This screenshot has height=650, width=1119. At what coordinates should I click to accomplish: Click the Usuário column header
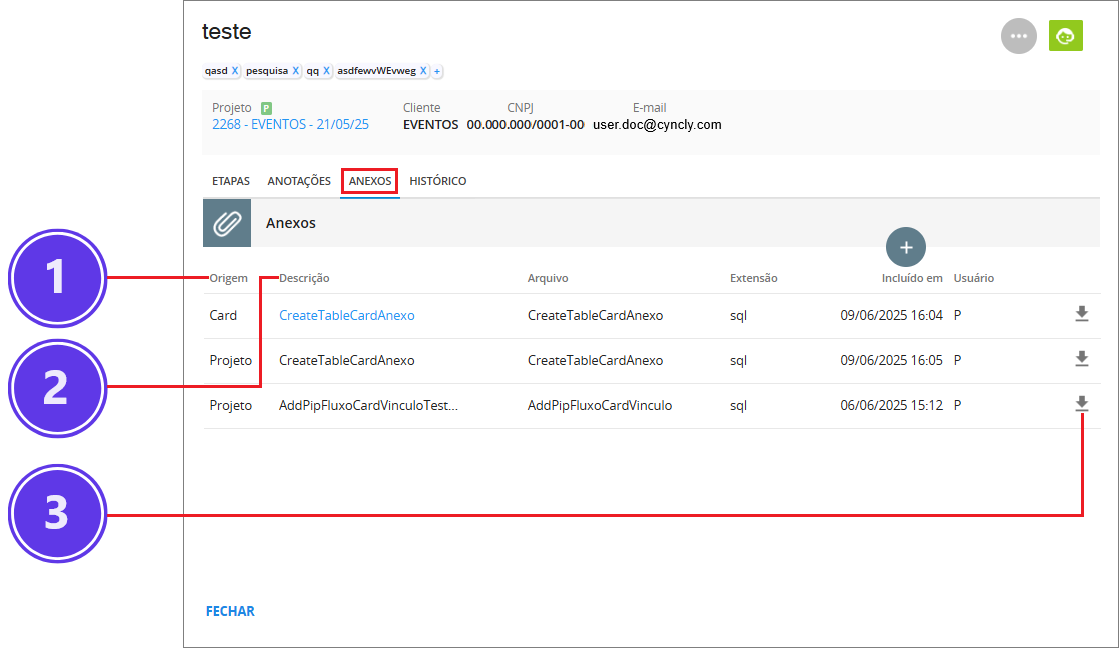[x=973, y=278]
